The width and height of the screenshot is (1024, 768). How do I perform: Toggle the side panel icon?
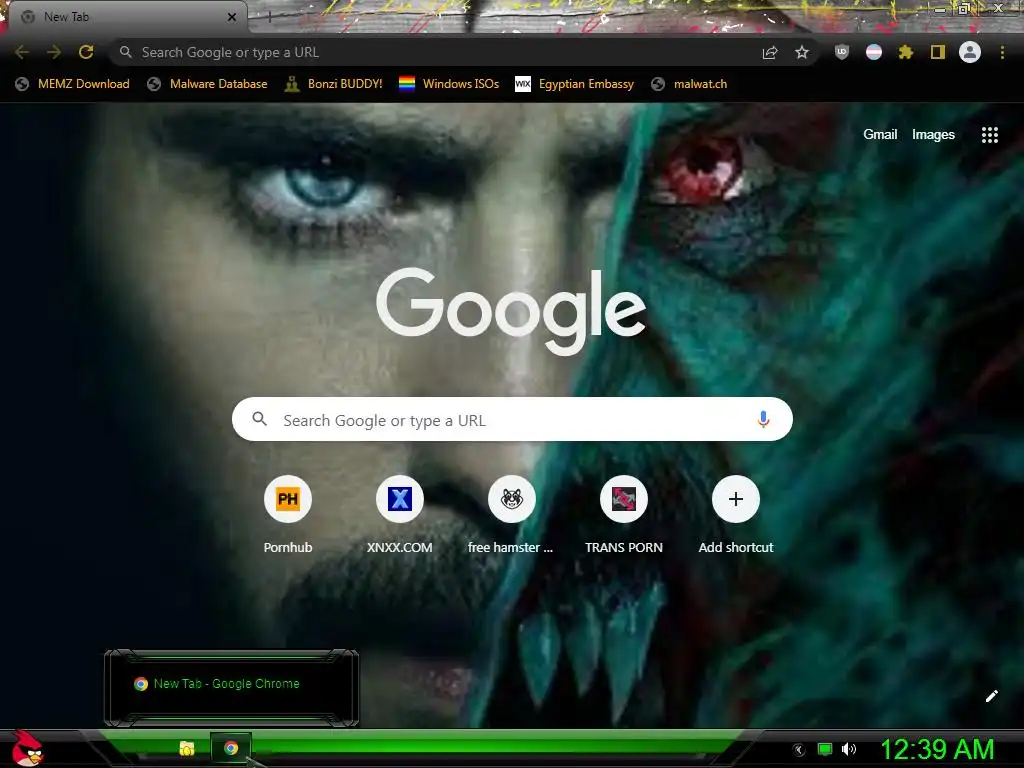tap(938, 52)
